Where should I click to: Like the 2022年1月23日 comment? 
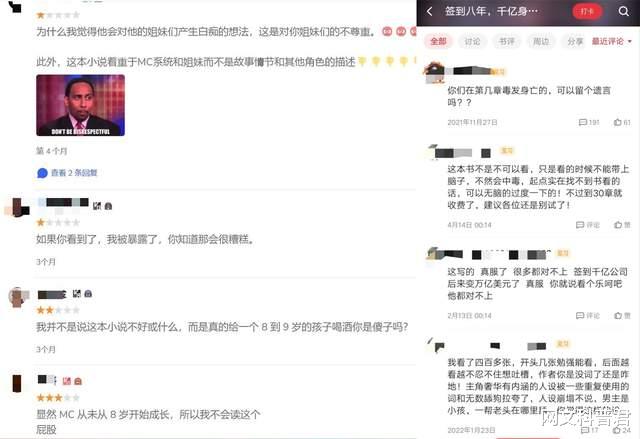tap(622, 430)
